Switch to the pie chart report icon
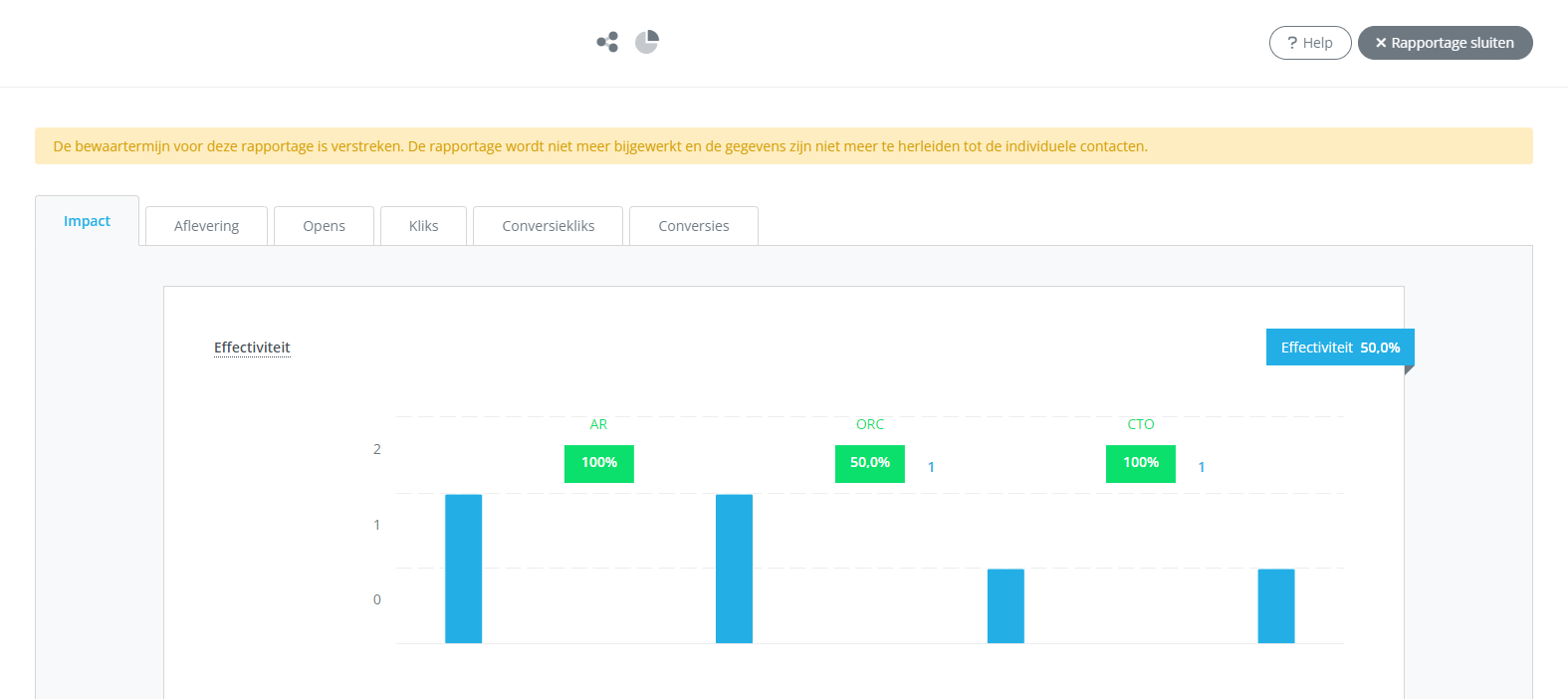The height and width of the screenshot is (699, 1568). pos(647,42)
